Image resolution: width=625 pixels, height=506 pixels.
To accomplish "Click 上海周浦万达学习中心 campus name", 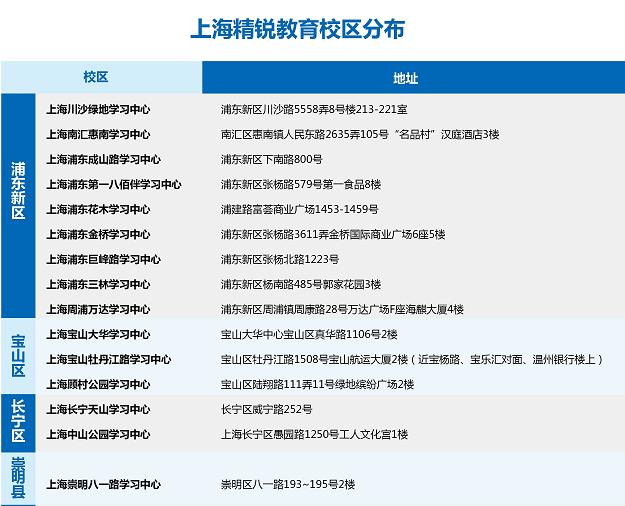I will [98, 309].
